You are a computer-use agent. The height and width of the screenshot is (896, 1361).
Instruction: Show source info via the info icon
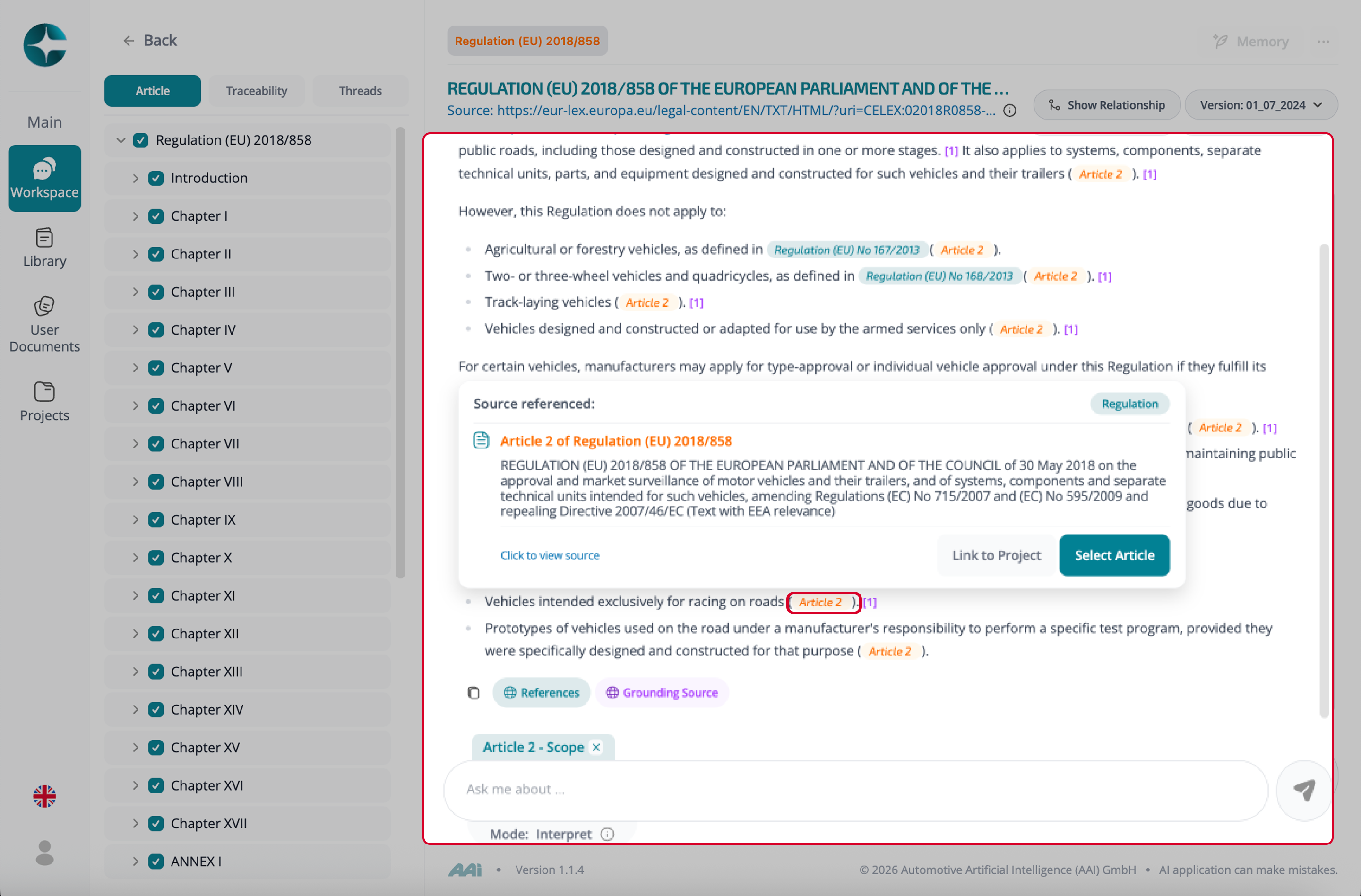tap(1010, 111)
